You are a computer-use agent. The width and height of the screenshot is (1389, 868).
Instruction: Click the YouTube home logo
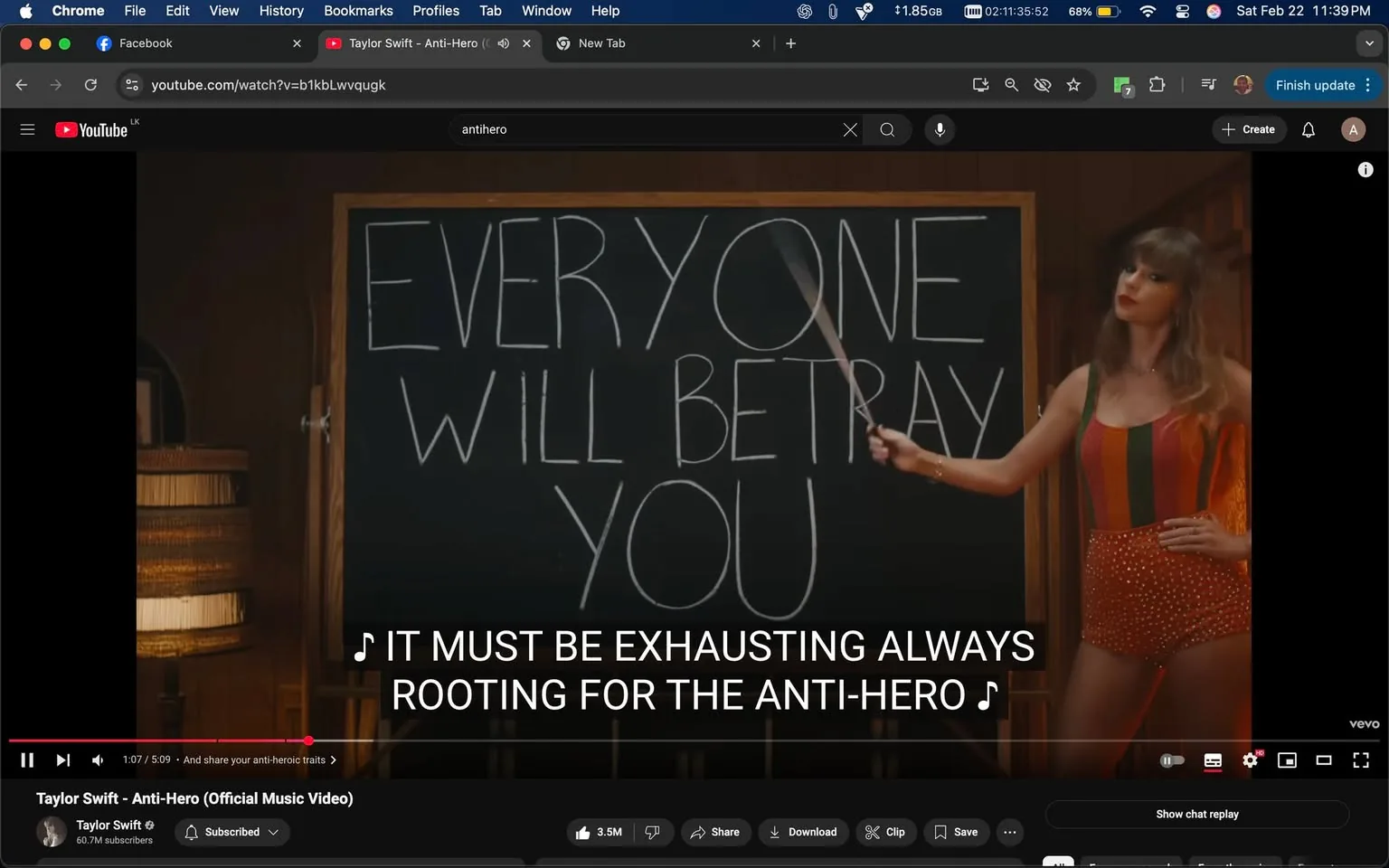90,129
